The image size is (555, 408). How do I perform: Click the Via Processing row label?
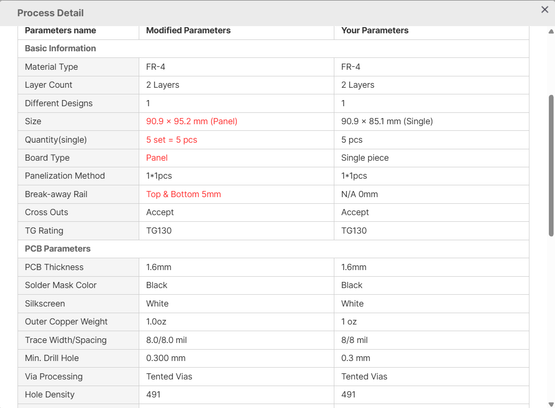pos(53,377)
